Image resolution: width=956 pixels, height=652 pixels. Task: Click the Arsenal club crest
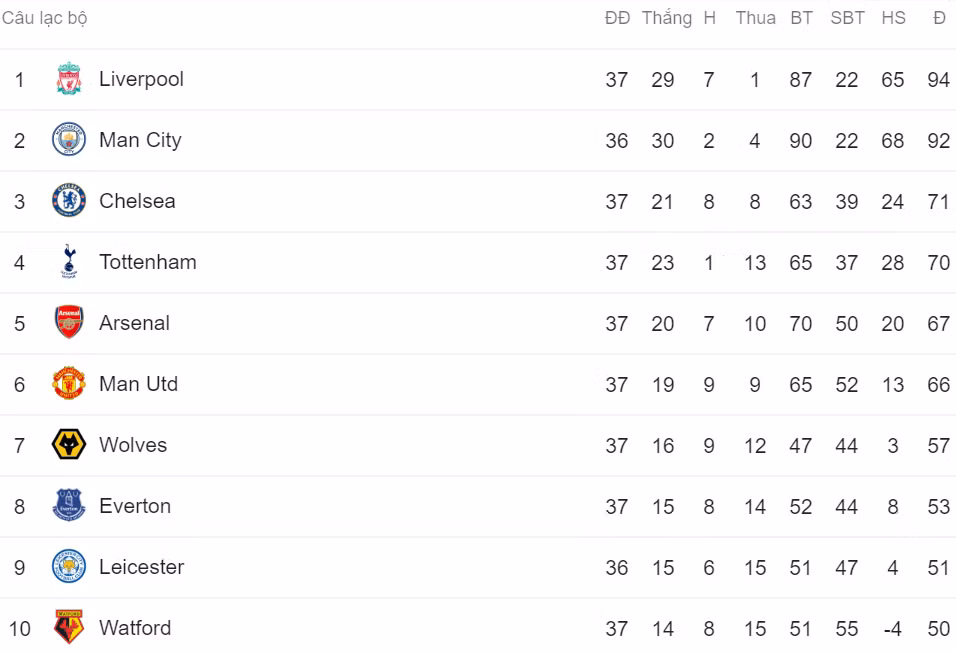[69, 323]
